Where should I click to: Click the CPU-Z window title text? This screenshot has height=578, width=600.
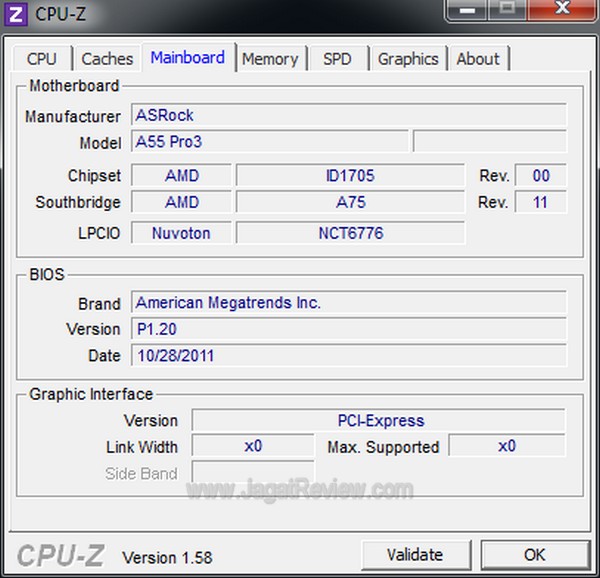click(x=60, y=14)
